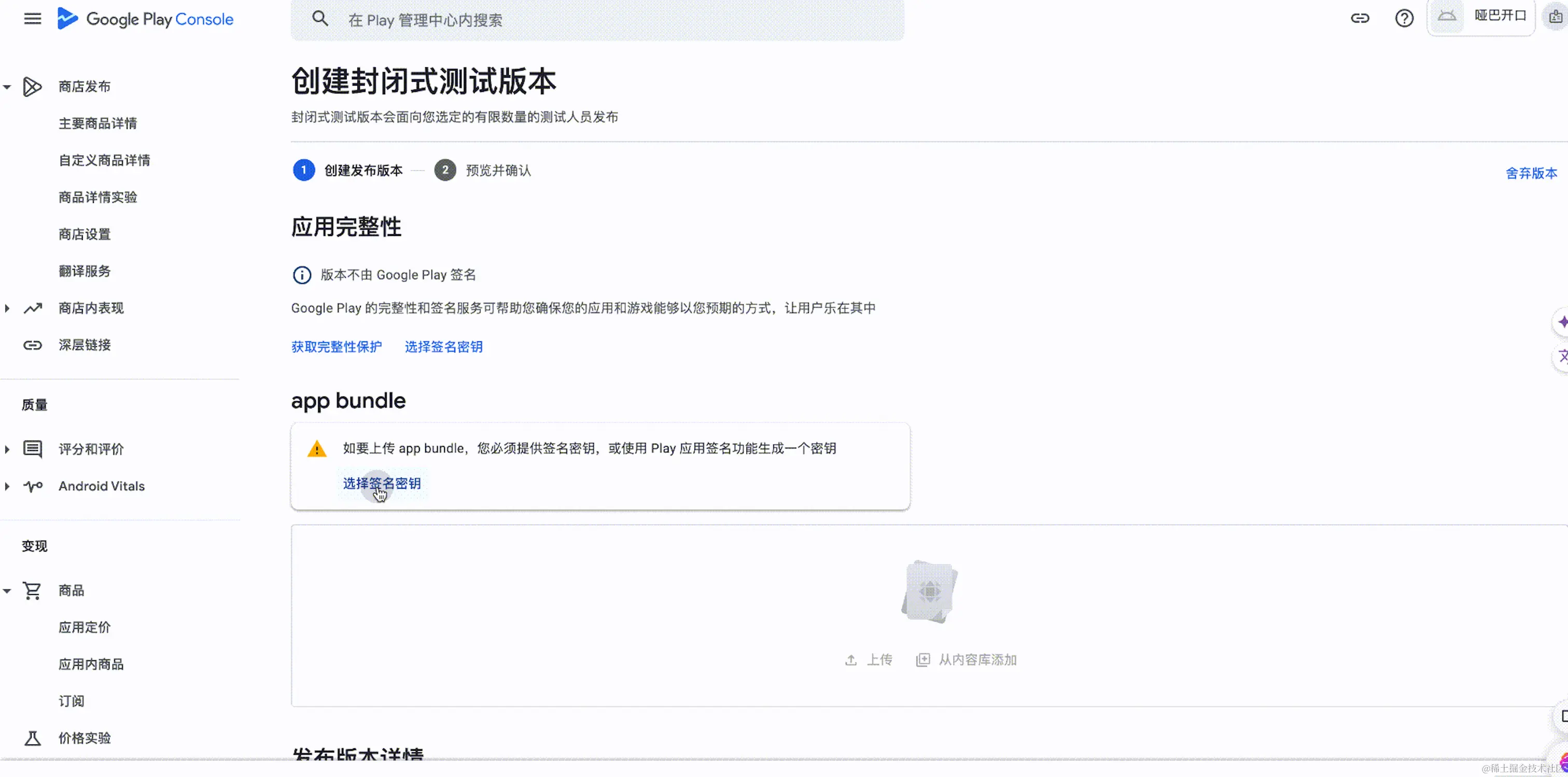1568x777 pixels.
Task: Open 应用内商品 in sidebar
Action: click(91, 665)
